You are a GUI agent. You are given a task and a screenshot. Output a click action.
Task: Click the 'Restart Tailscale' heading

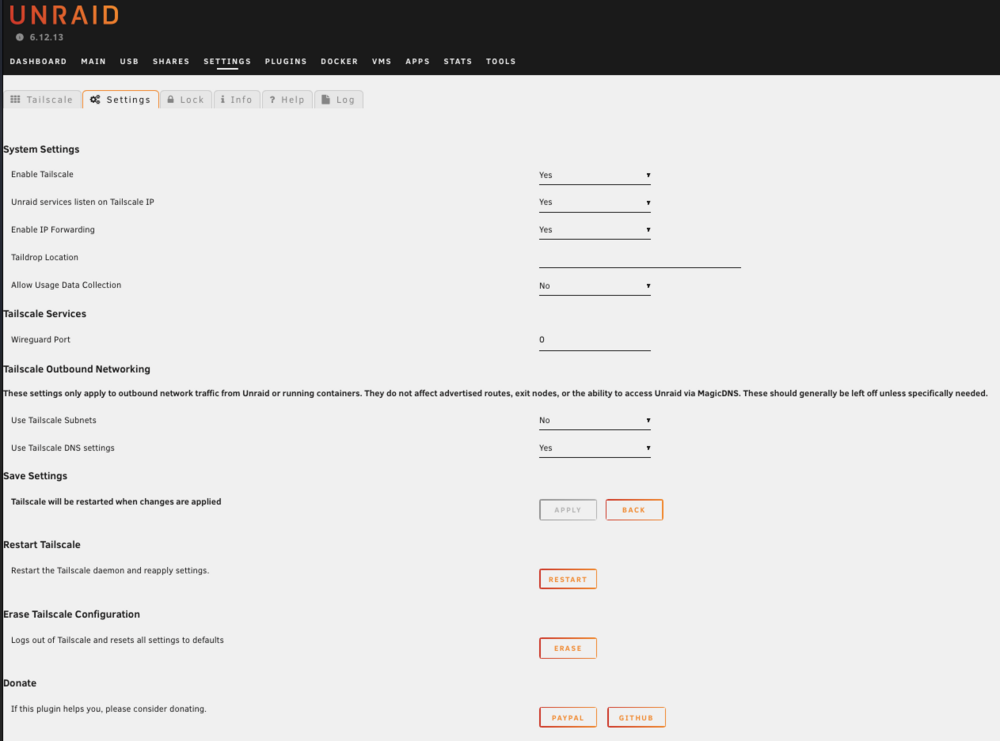click(x=42, y=545)
